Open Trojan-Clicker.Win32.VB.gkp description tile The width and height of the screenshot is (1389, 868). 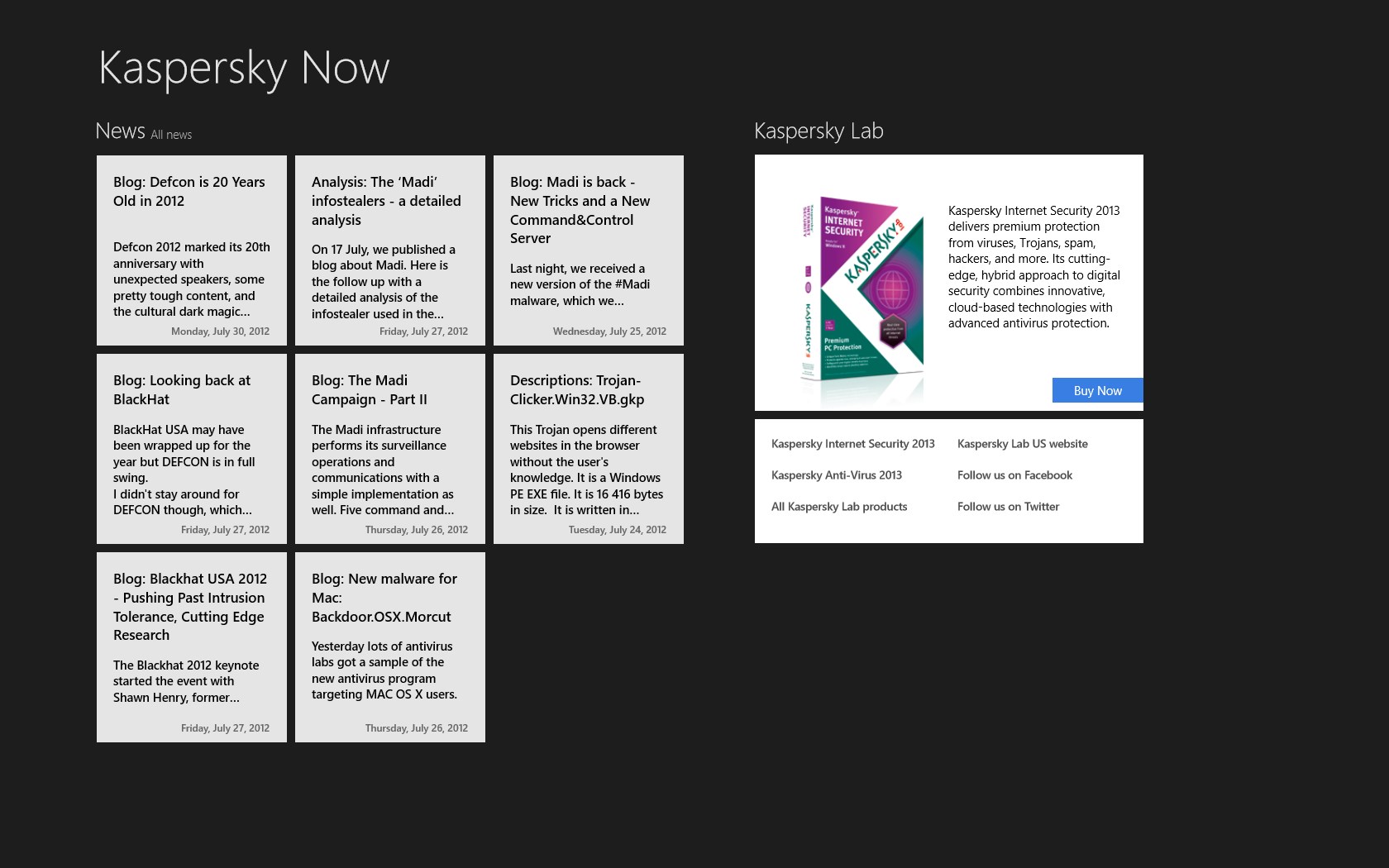point(589,449)
